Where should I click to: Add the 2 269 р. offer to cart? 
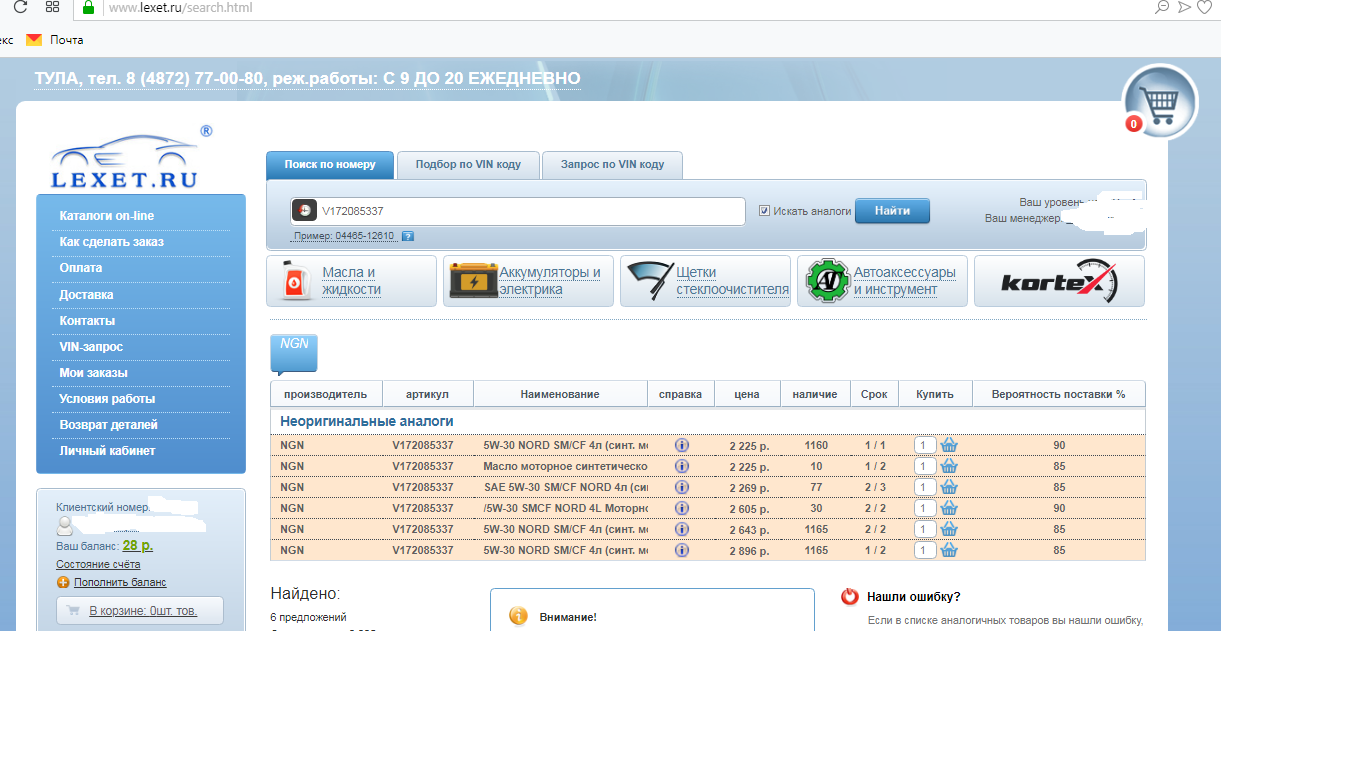(x=949, y=487)
